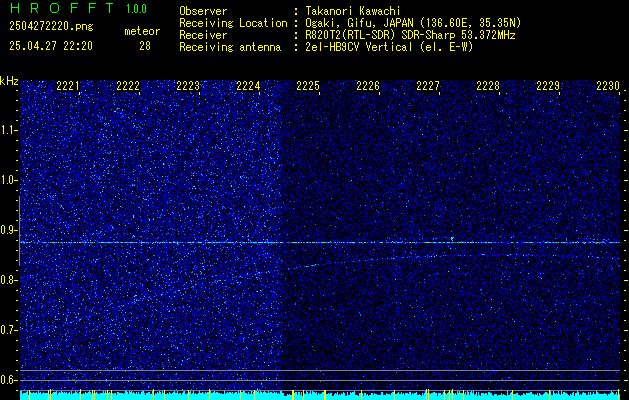Click the Ogaki, Gifu, JAPAN coordinates text
Viewport: 629px width, 400px height.
(x=413, y=23)
